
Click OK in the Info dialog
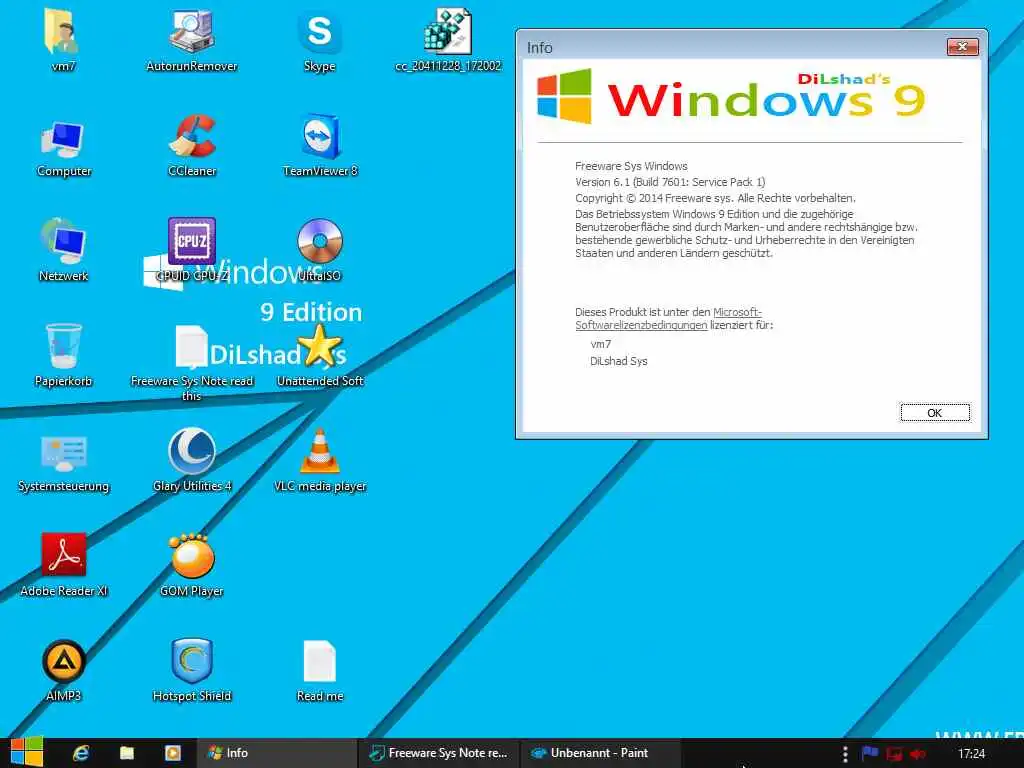click(935, 413)
